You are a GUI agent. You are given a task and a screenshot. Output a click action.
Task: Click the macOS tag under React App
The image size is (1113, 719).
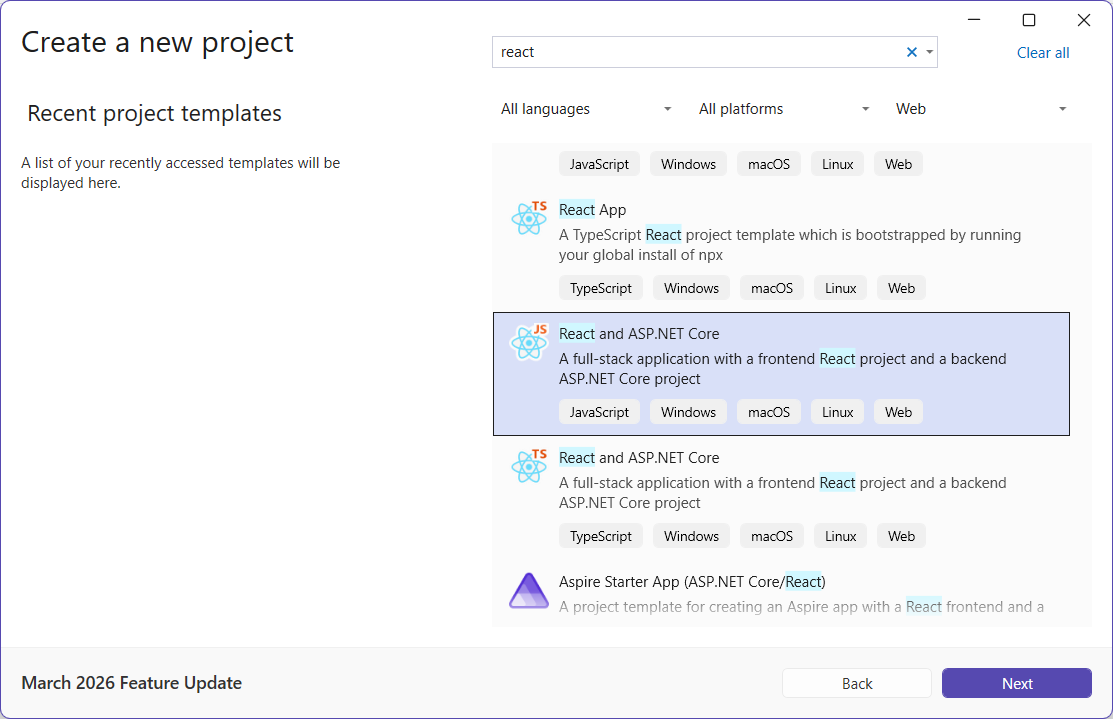point(772,288)
